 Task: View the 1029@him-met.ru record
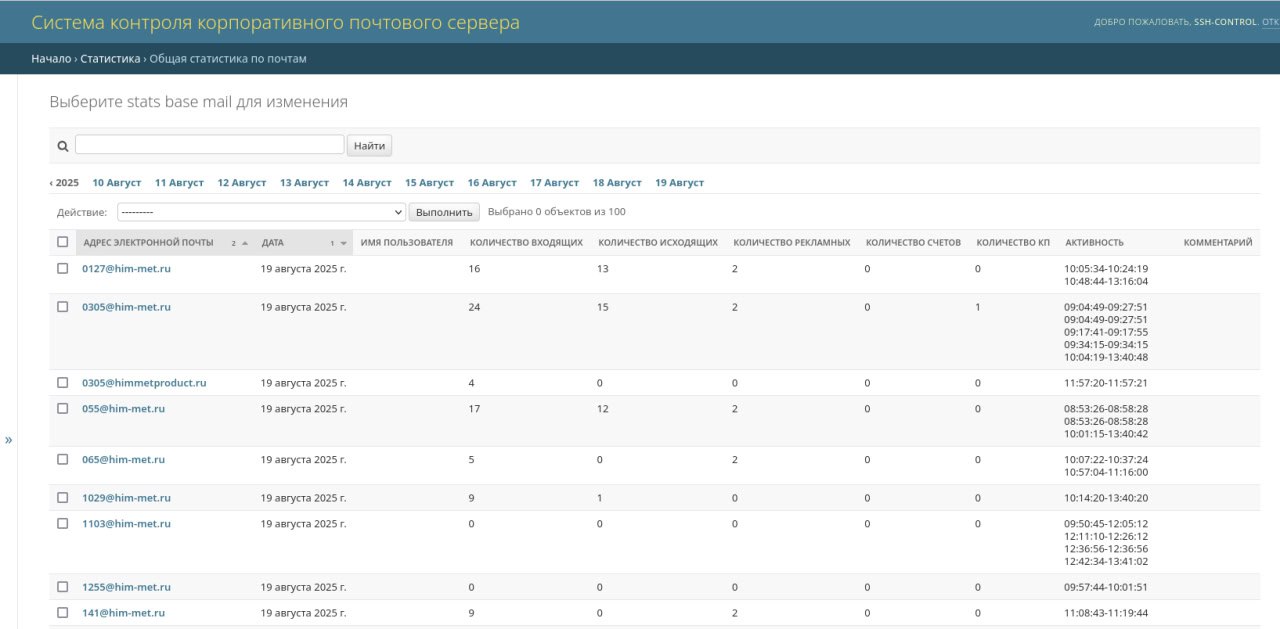coord(126,498)
